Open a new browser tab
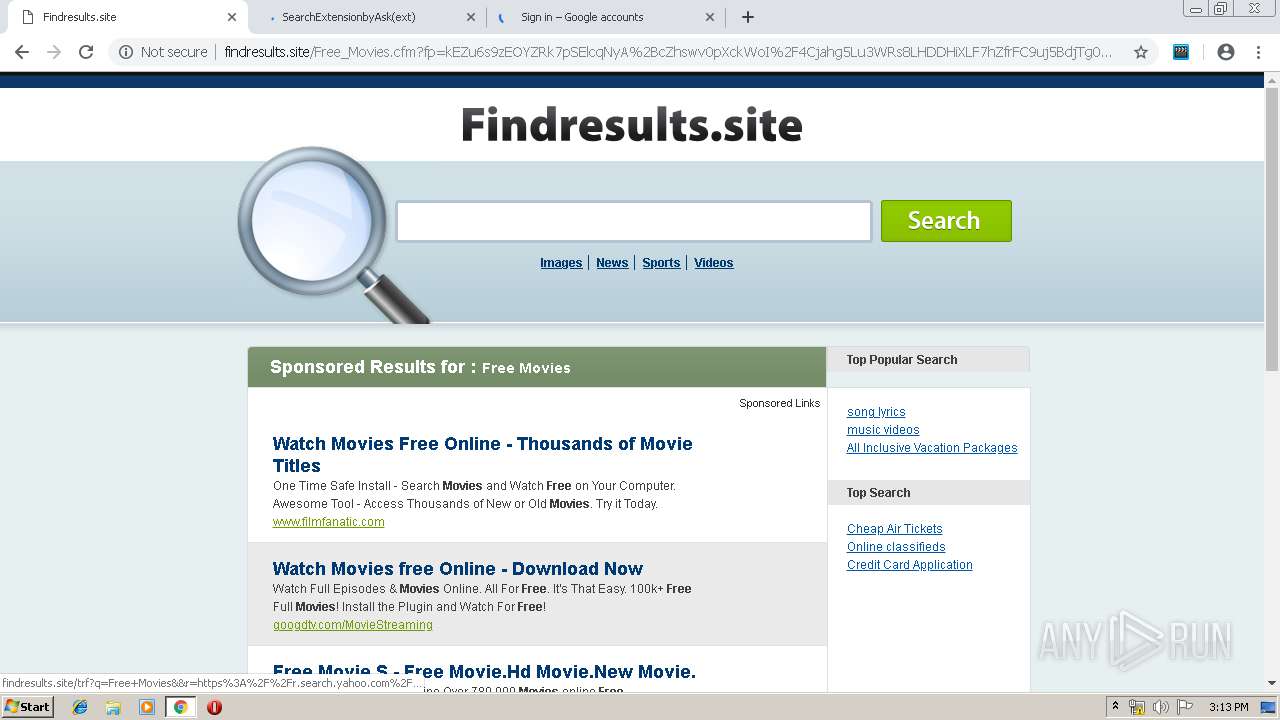This screenshot has width=1280, height=720. [x=748, y=17]
